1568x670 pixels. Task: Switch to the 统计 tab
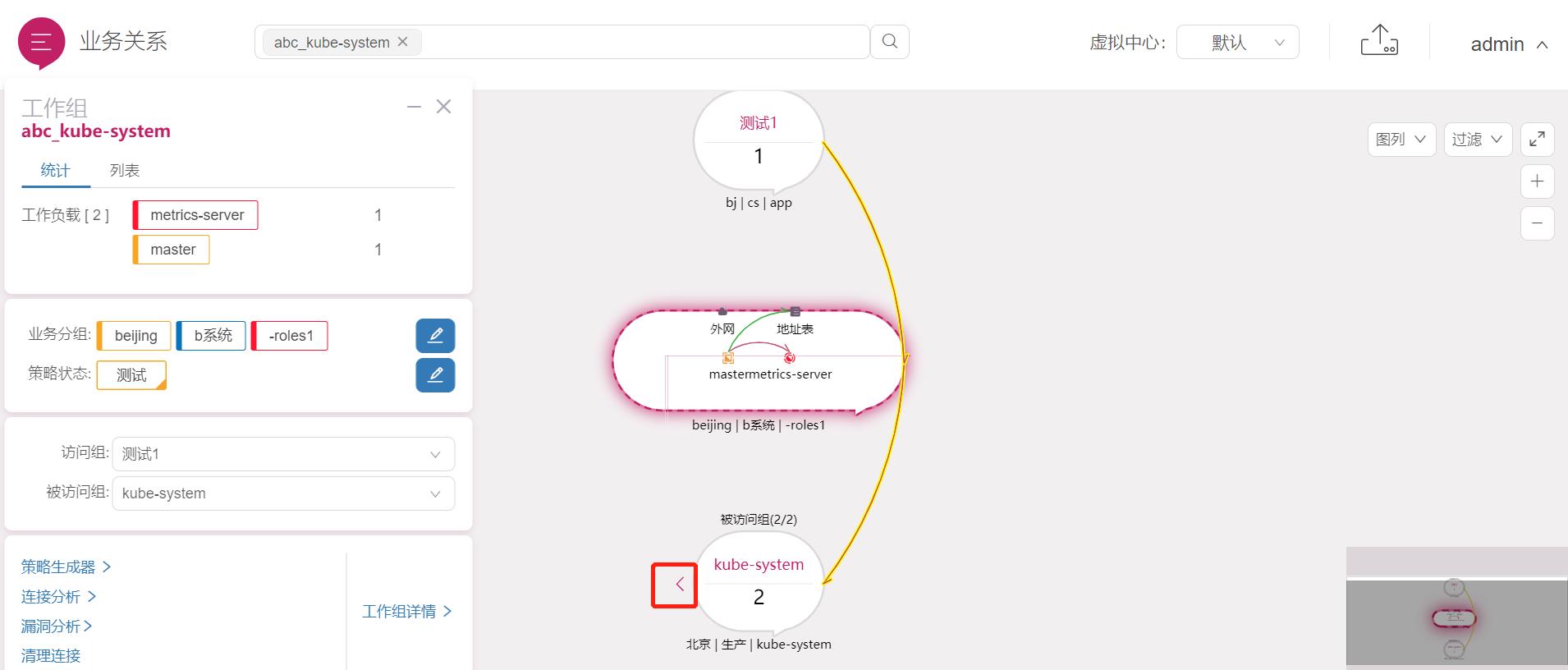click(x=55, y=171)
